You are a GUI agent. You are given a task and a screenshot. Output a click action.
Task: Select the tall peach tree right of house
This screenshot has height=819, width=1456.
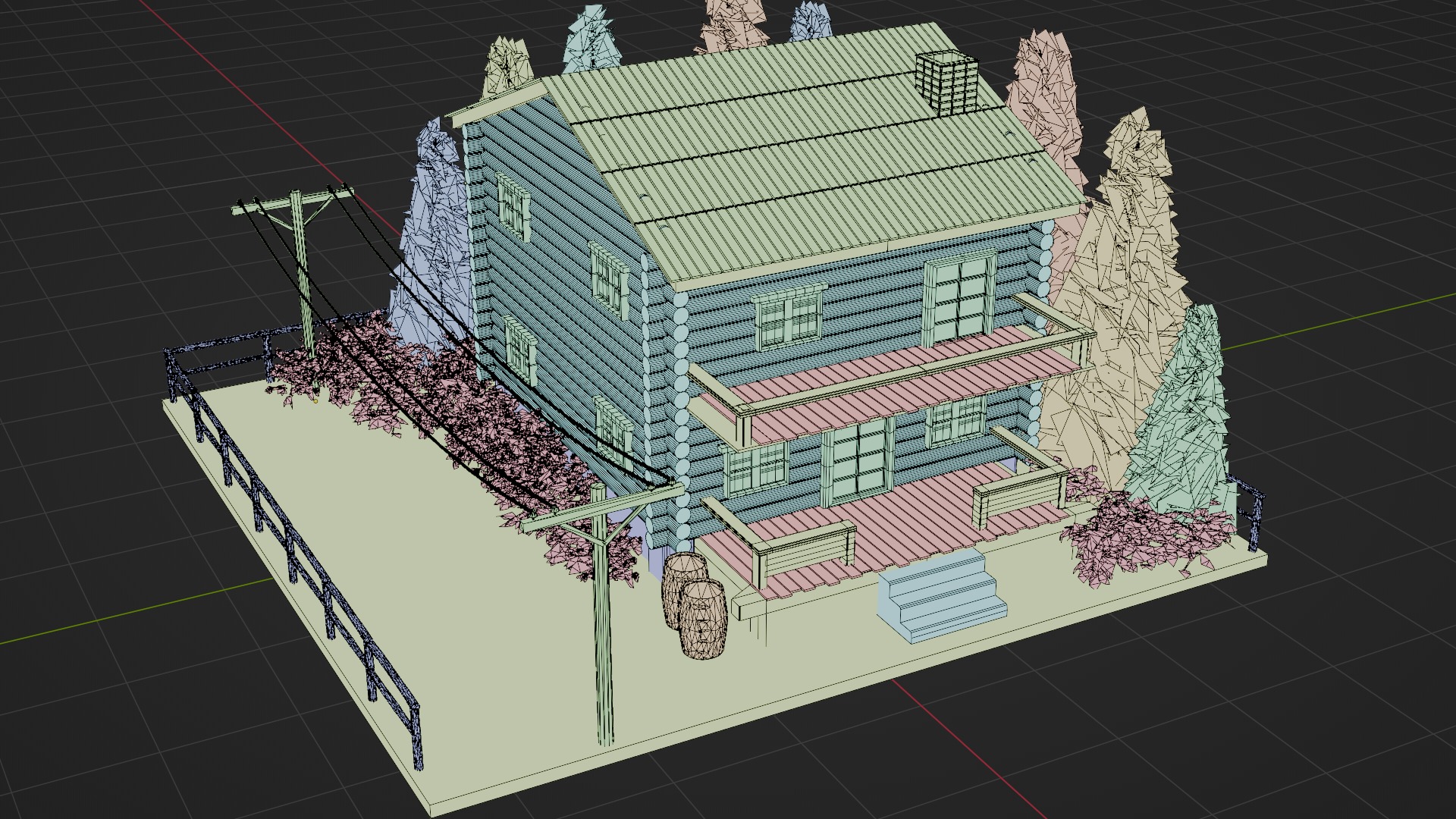[1111, 303]
